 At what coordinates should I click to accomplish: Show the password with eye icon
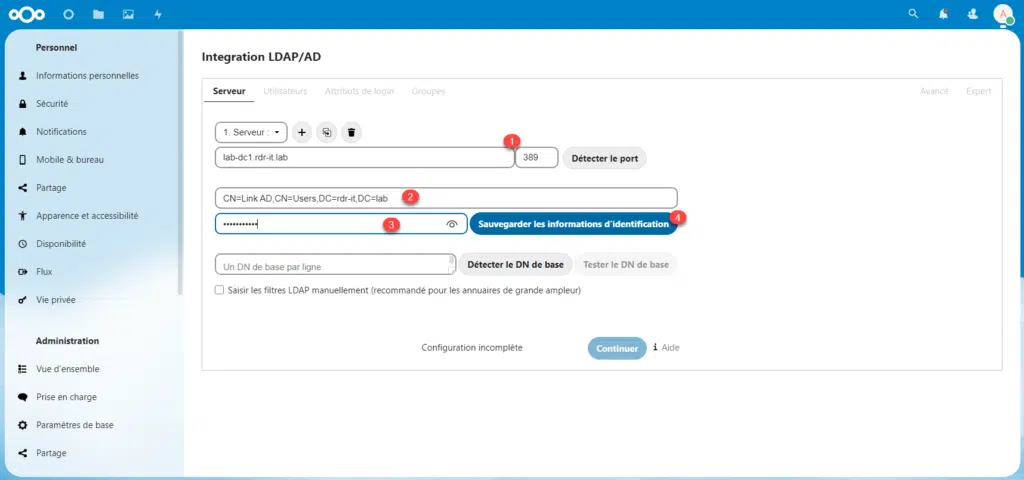tap(452, 224)
